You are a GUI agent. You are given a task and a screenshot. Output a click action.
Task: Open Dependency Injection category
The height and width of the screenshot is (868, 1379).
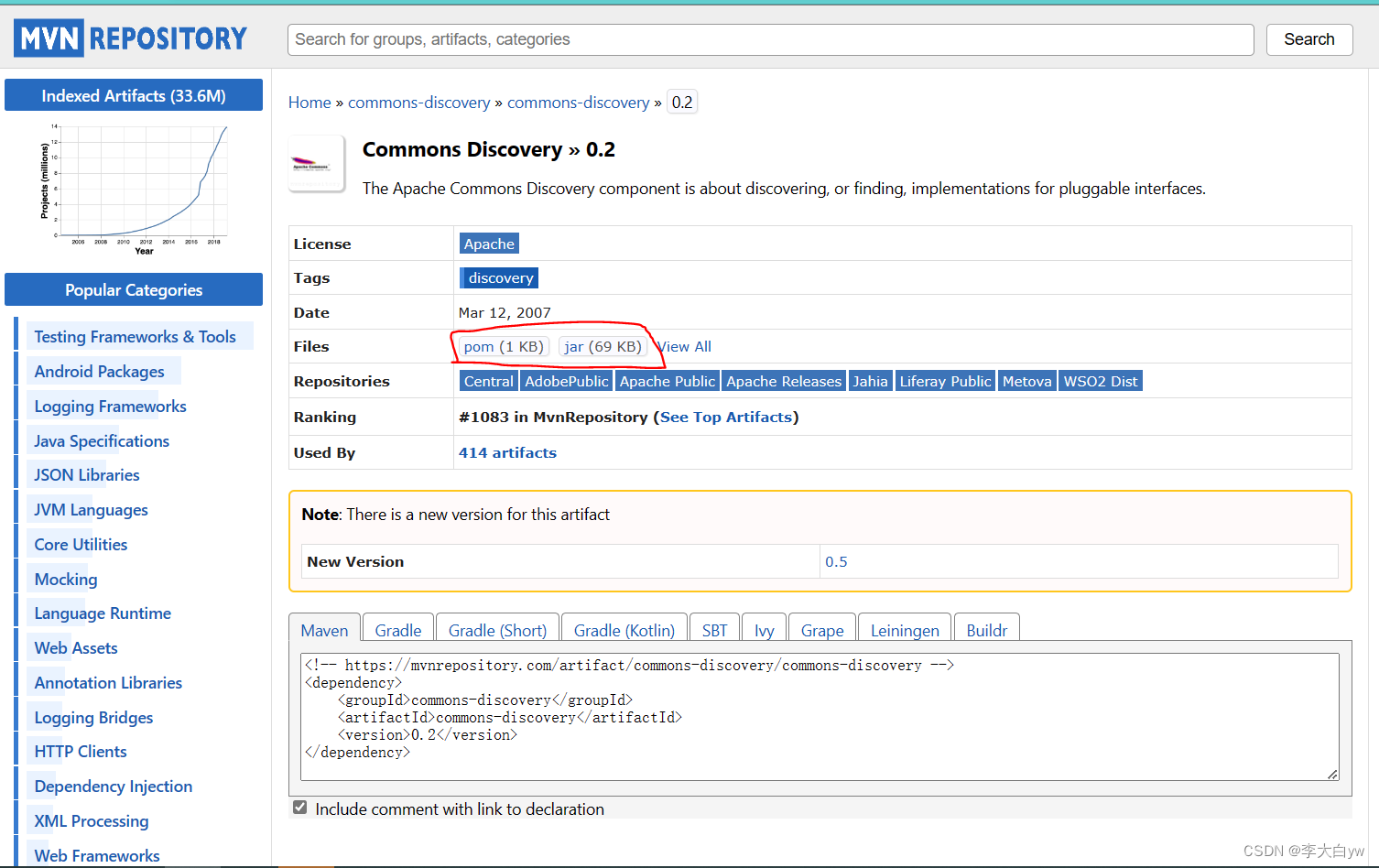(x=114, y=786)
